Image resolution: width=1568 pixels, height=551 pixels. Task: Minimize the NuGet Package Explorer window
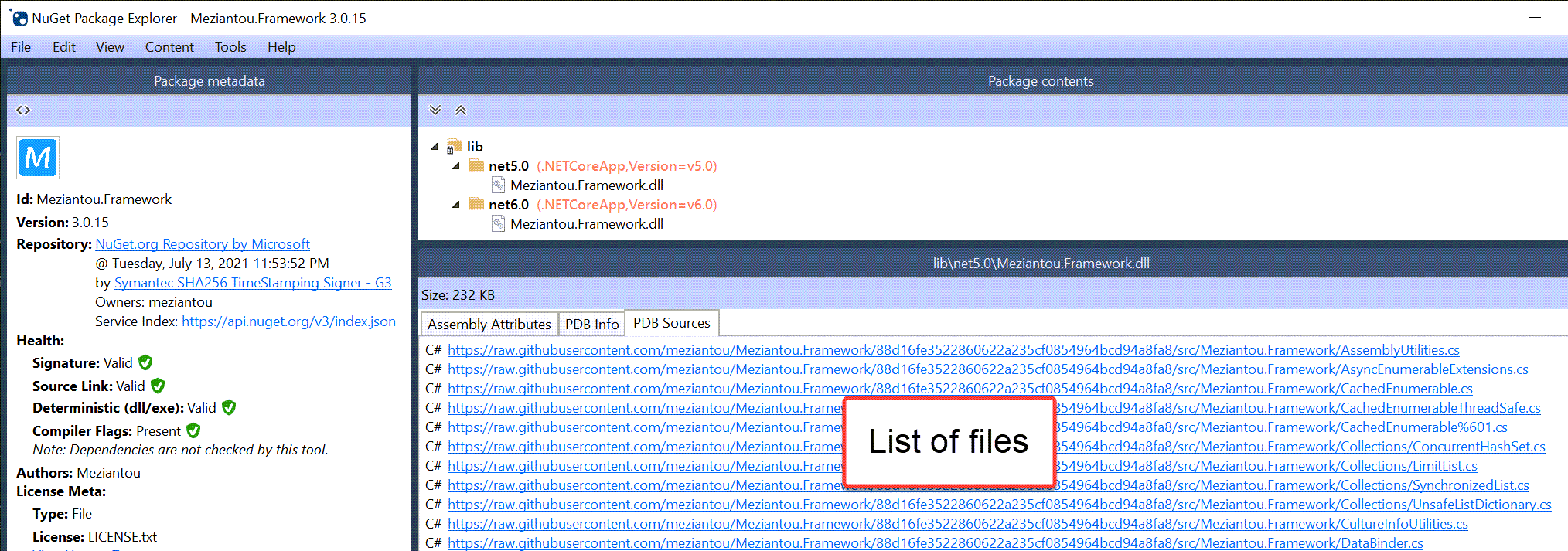coord(1536,18)
